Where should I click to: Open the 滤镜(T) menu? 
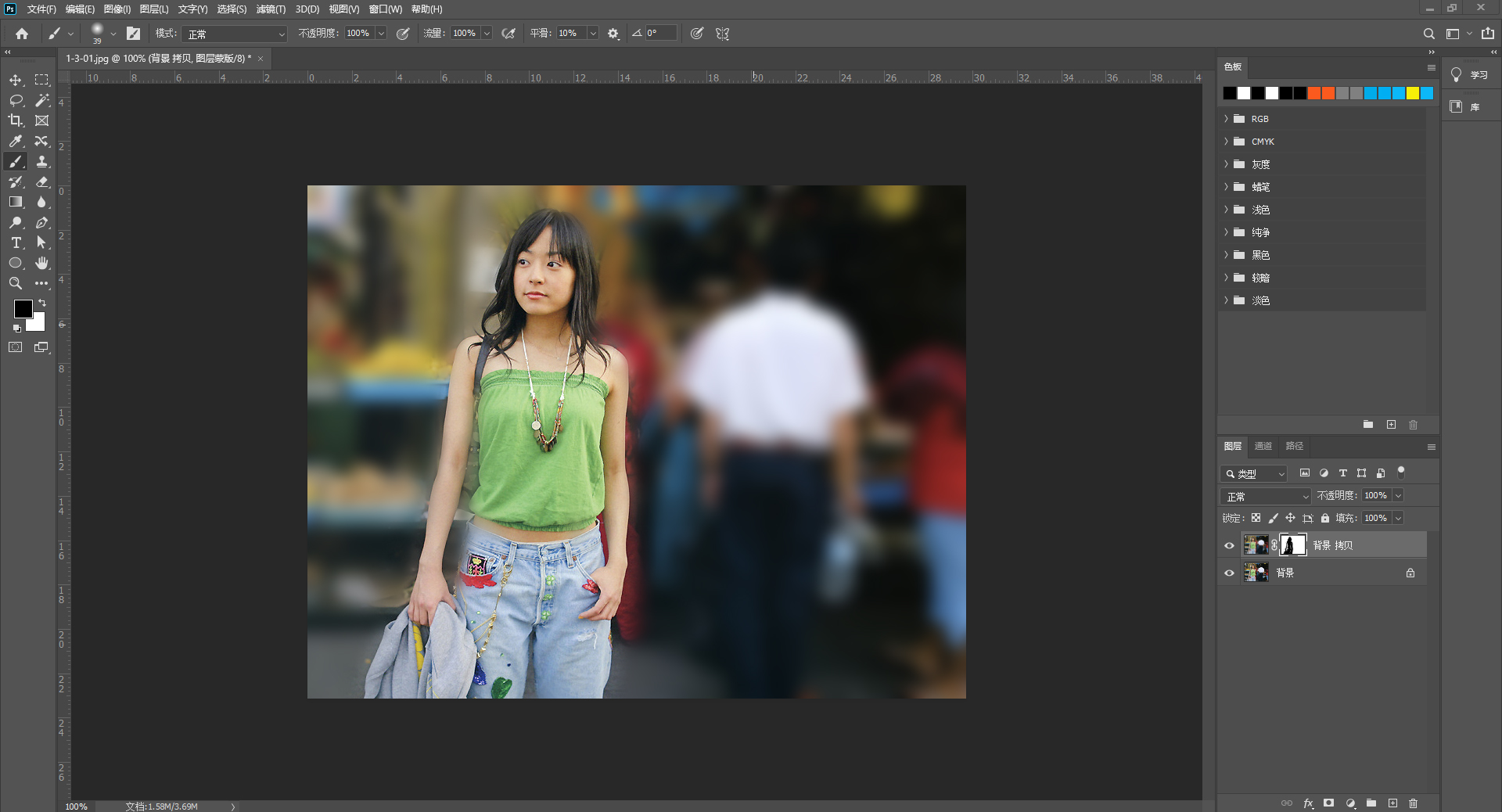(271, 9)
